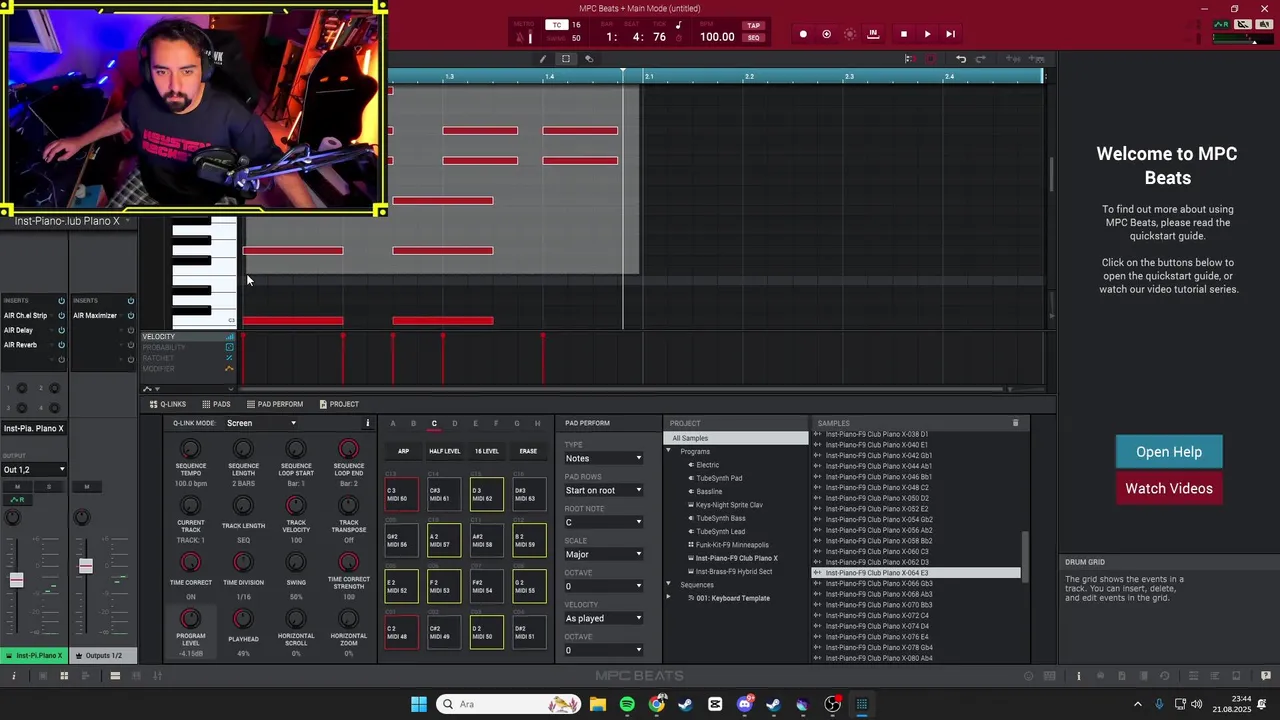This screenshot has height=720, width=1280.
Task: Select the eraser tool
Action: click(589, 59)
